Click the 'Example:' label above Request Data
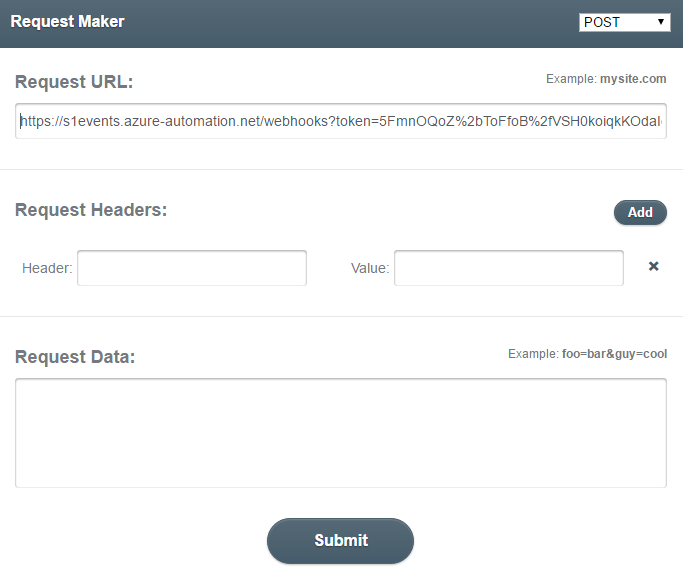Screen dimensions: 683x575 (x=533, y=354)
